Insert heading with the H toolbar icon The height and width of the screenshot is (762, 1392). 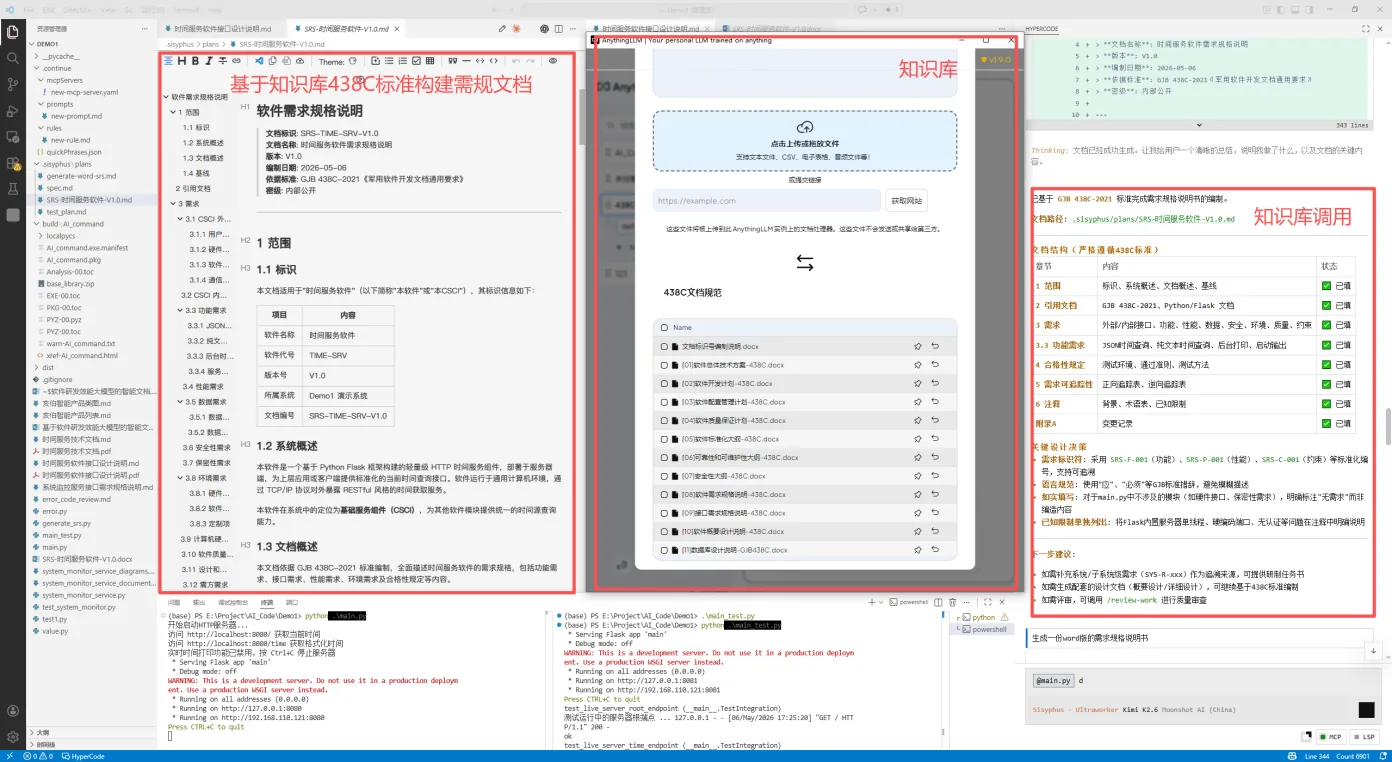point(181,61)
